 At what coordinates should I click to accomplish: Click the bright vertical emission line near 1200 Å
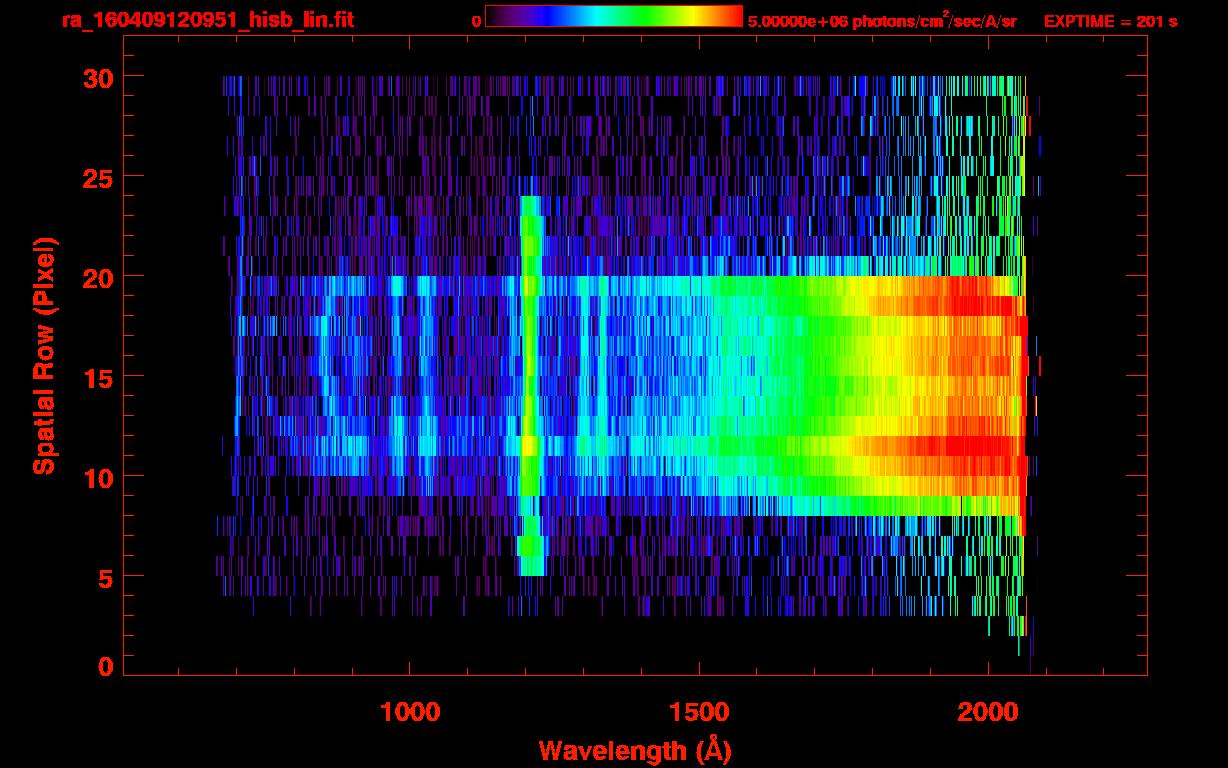coord(530,380)
